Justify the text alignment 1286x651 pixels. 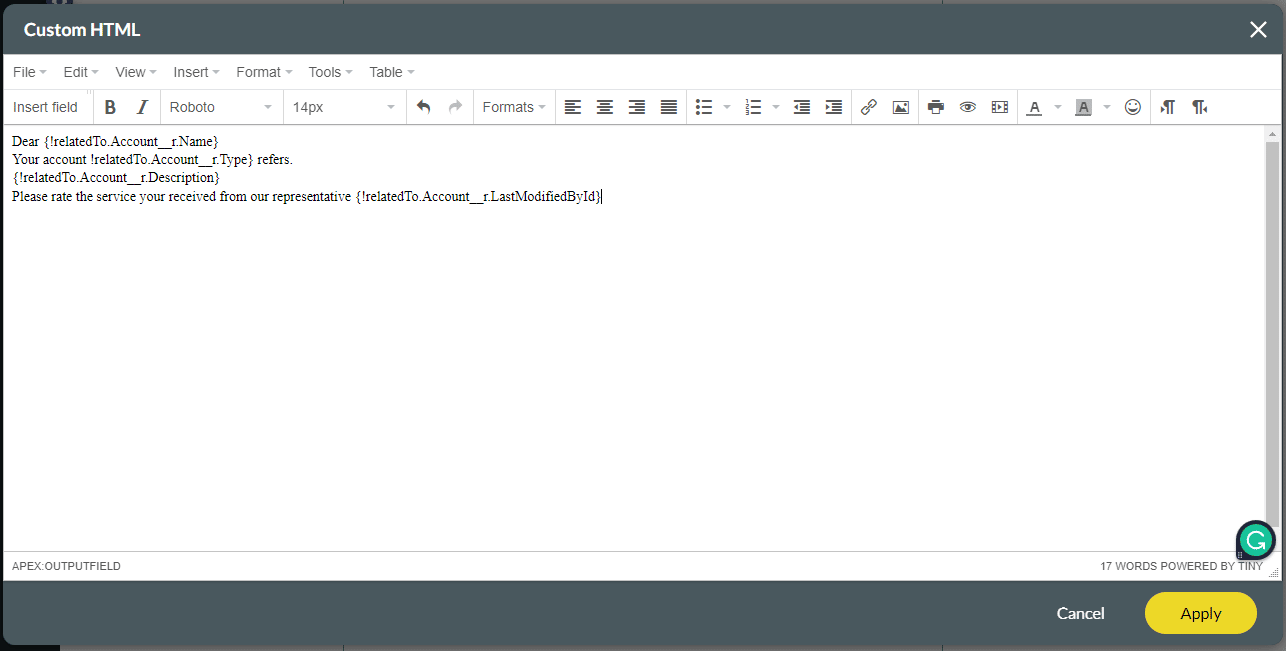669,107
